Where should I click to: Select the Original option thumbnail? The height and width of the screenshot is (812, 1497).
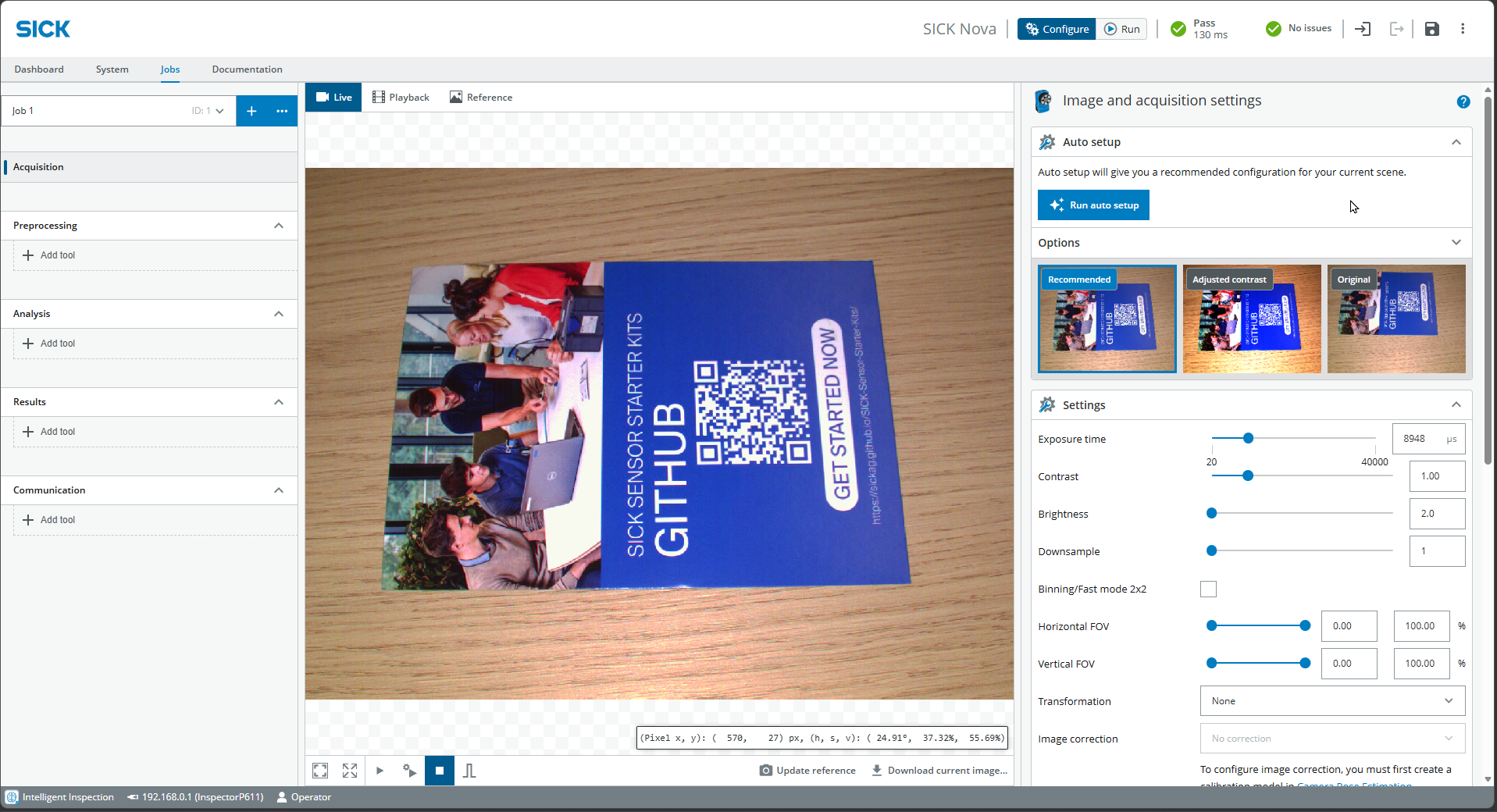(1396, 319)
